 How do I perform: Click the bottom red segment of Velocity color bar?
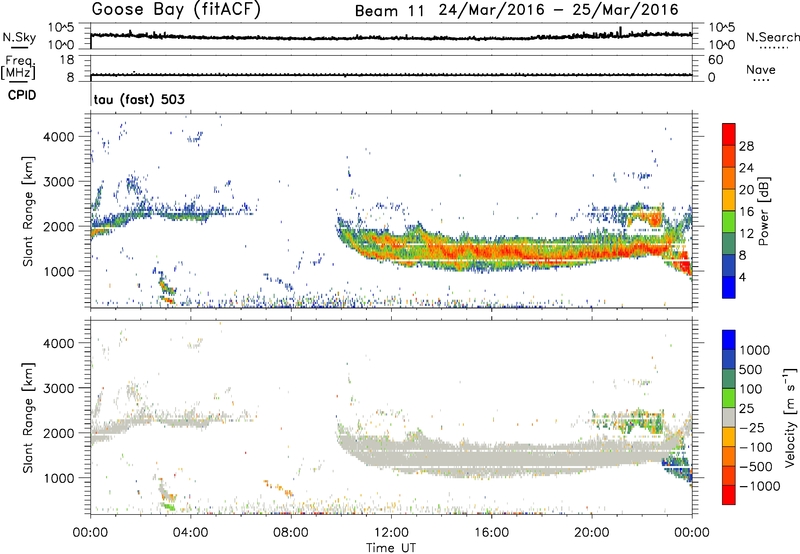(729, 495)
